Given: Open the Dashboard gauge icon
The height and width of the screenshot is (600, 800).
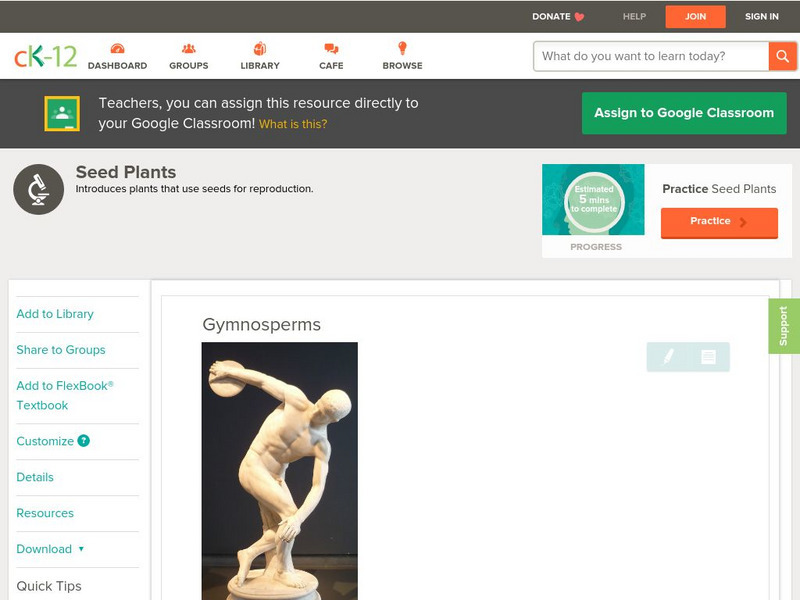Looking at the screenshot, I should click(x=117, y=48).
